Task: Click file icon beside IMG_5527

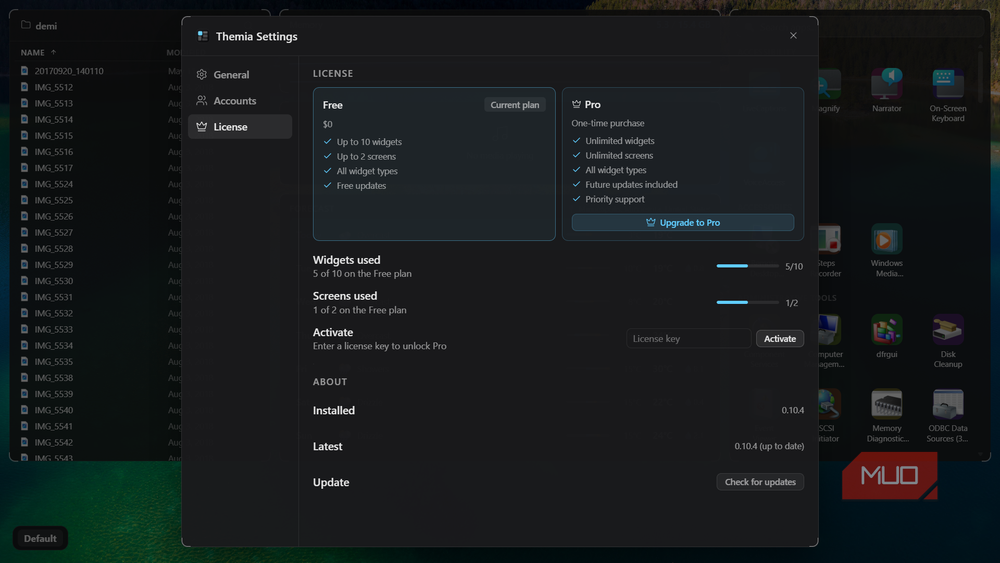Action: (24, 233)
